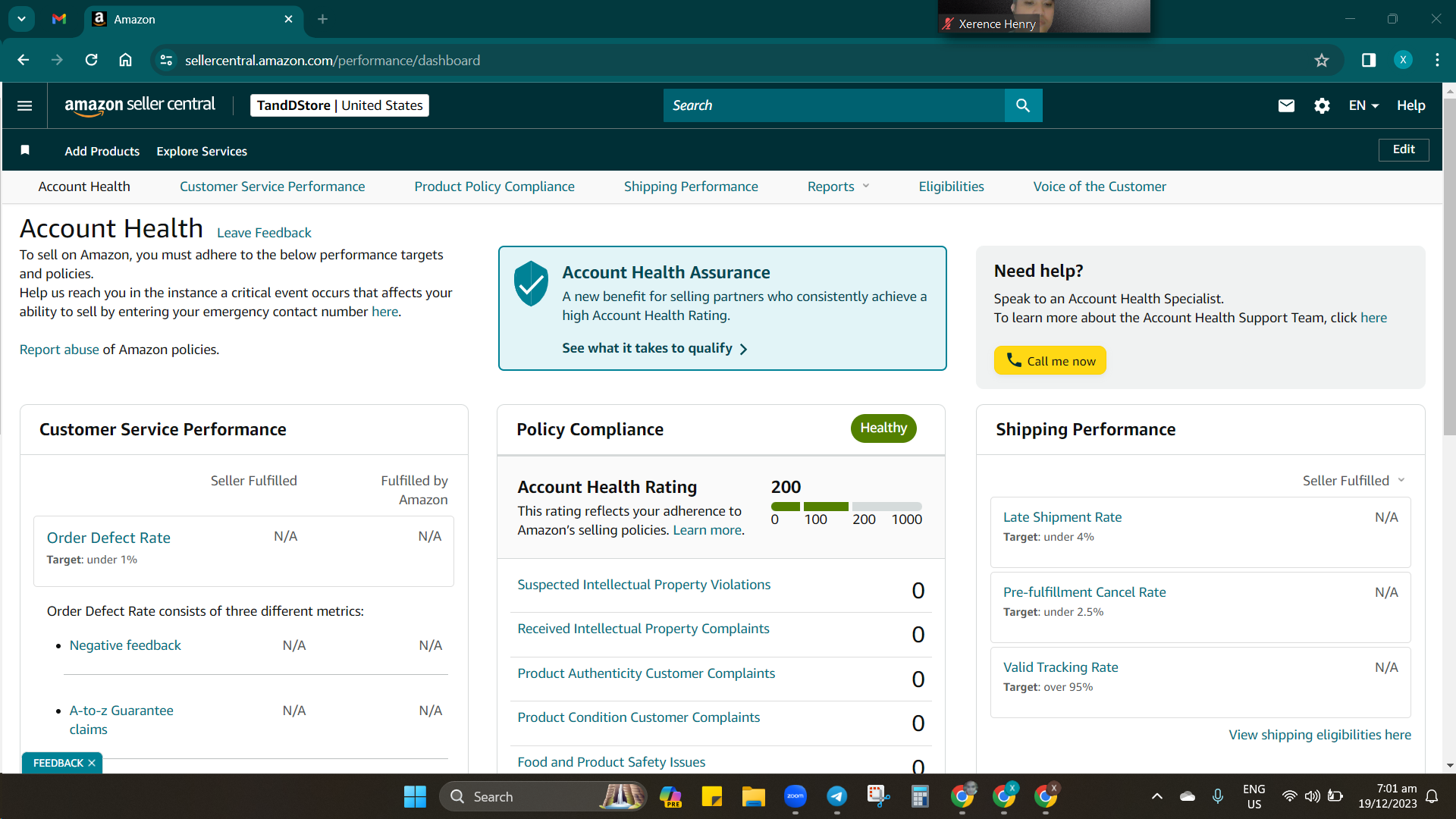
Task: Open the buyer messages envelope icon
Action: point(1286,105)
